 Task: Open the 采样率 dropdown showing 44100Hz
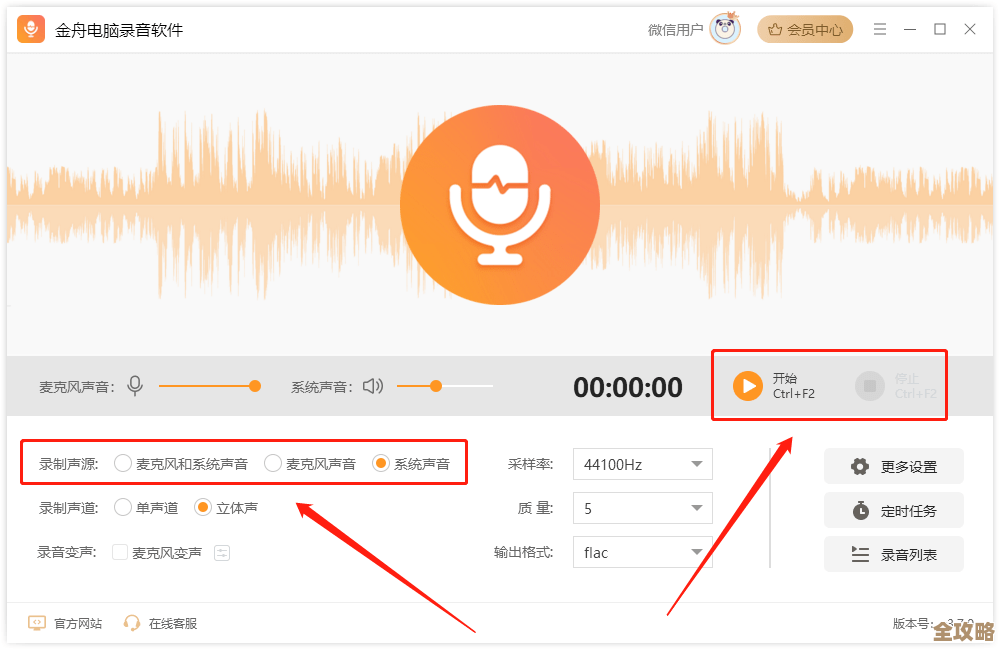pyautogui.click(x=641, y=463)
